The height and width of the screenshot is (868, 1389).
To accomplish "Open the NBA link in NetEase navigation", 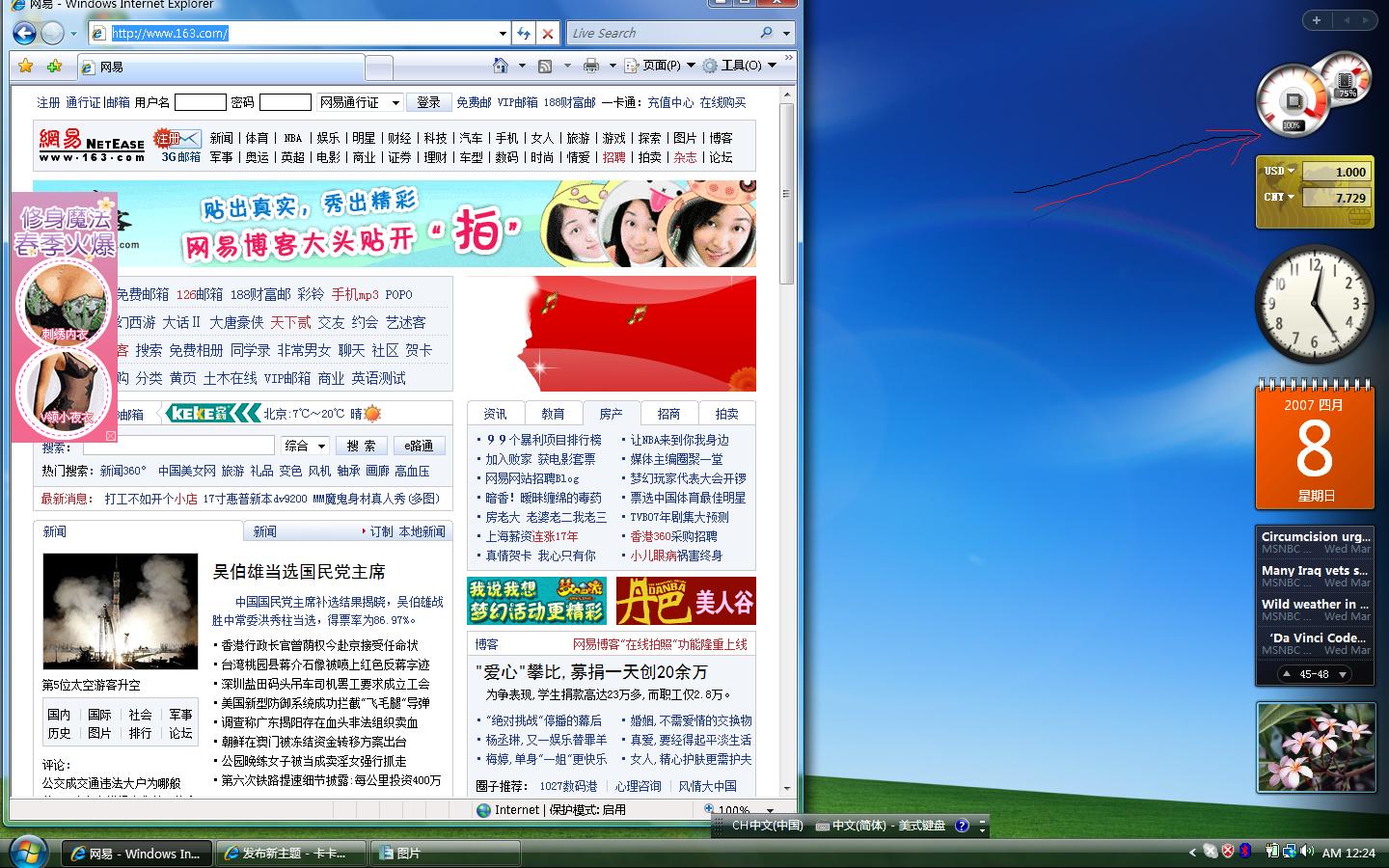I will pos(293,138).
